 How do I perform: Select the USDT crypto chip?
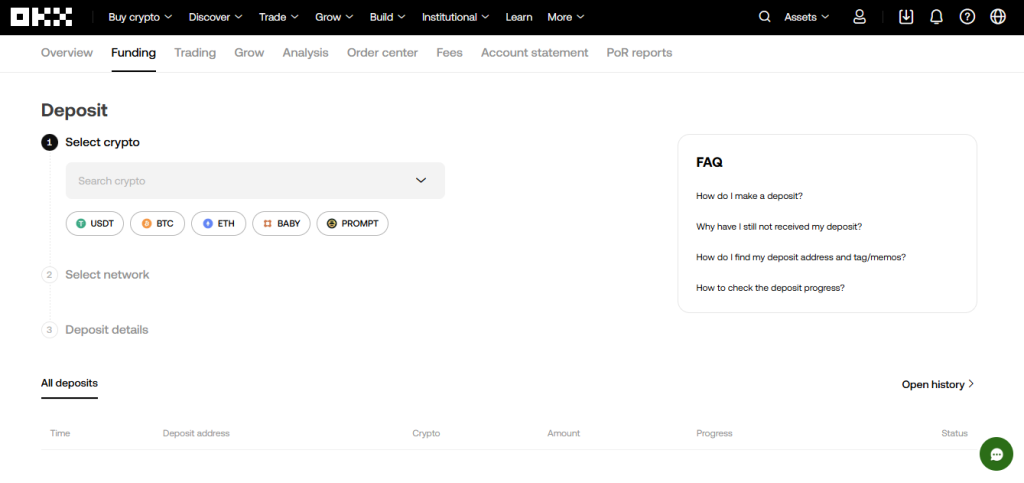95,224
